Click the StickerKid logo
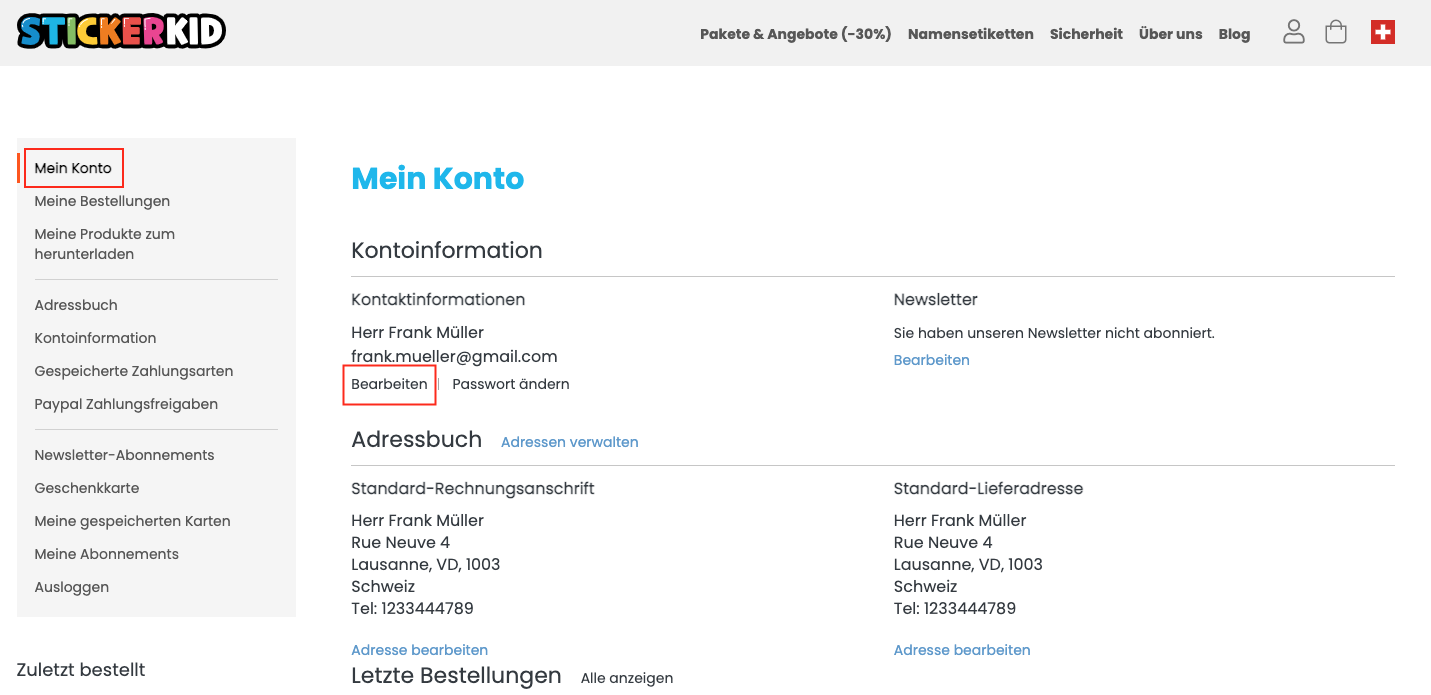Viewport: 1431px width, 695px height. [x=121, y=32]
